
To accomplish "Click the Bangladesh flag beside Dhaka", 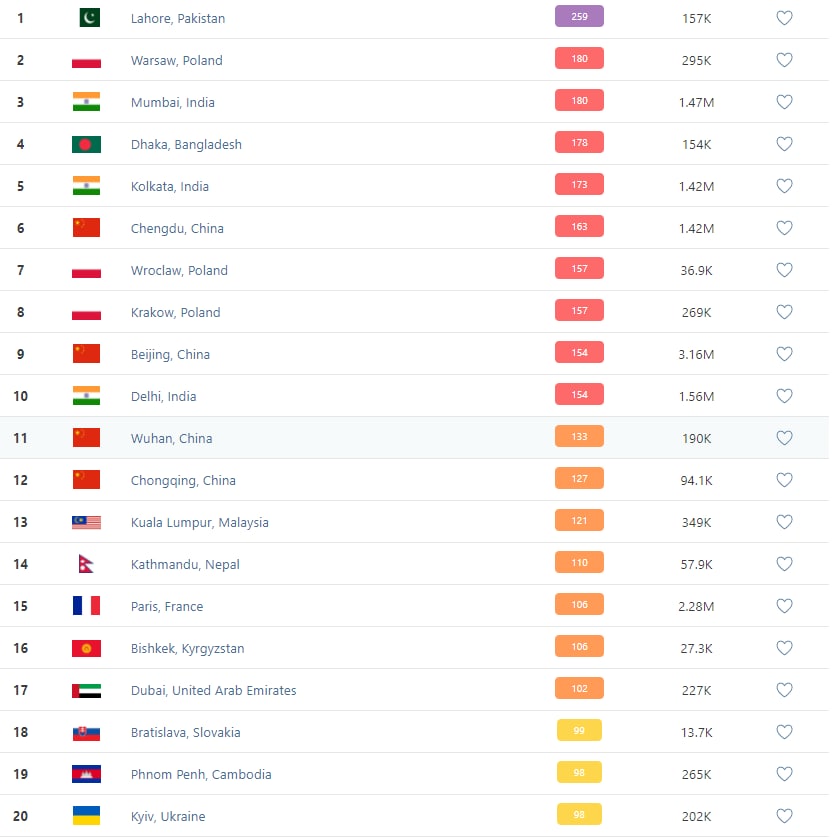I will pyautogui.click(x=86, y=144).
